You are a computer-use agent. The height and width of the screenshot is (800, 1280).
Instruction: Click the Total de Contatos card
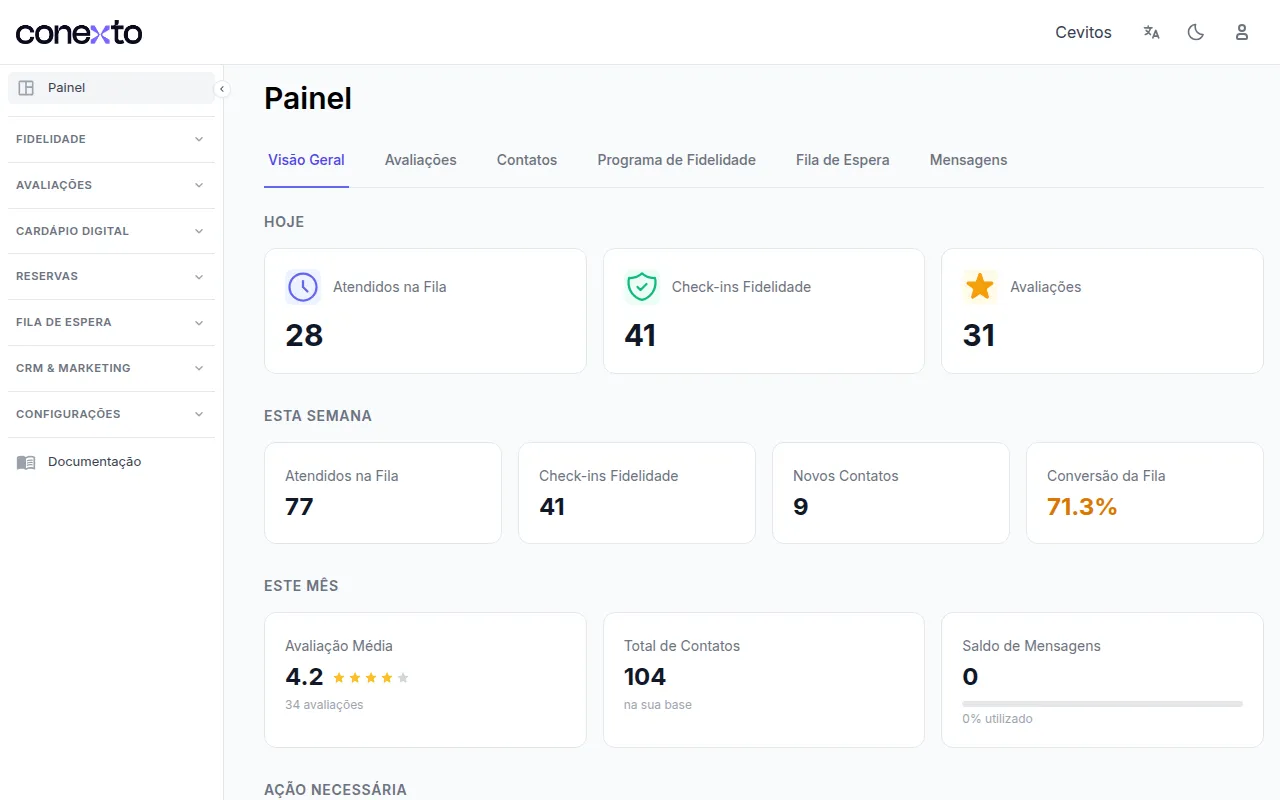[764, 680]
